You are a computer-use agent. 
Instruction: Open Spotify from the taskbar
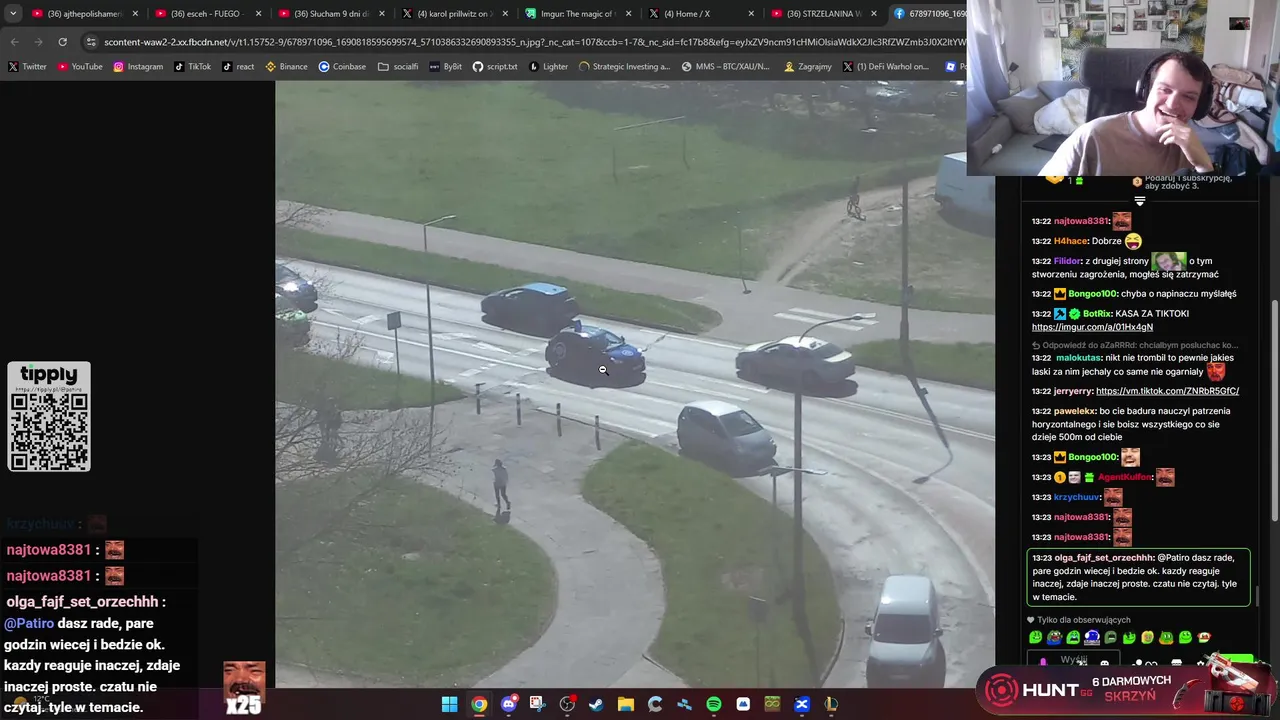pyautogui.click(x=714, y=704)
